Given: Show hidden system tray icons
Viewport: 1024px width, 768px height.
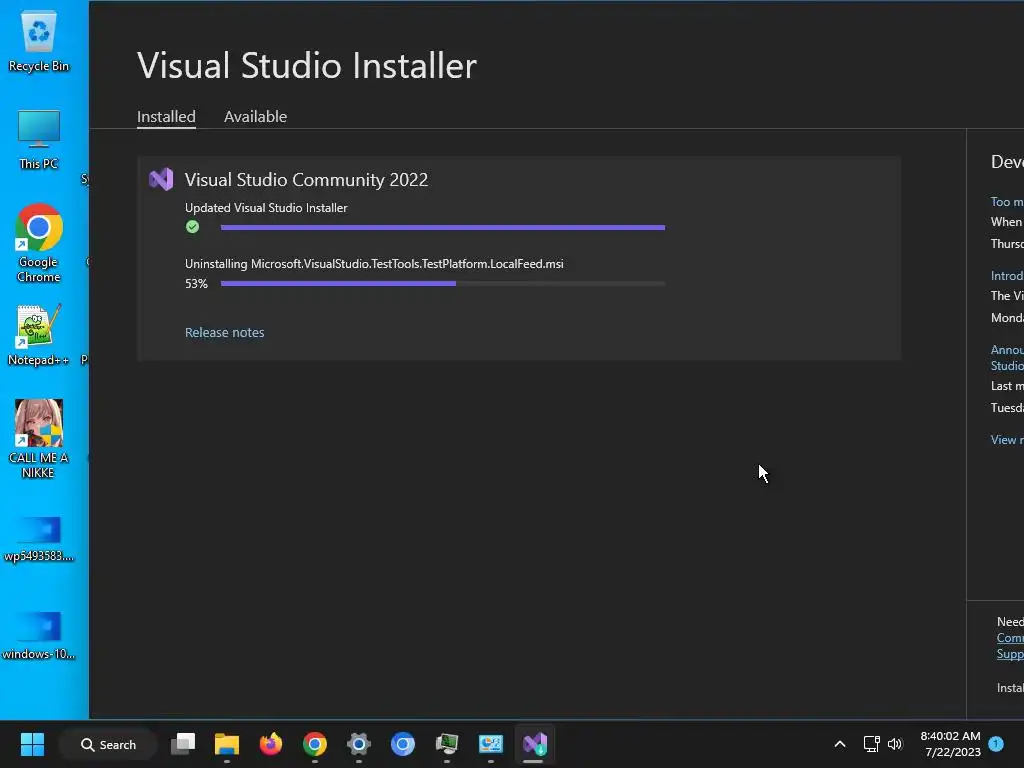Looking at the screenshot, I should [840, 744].
